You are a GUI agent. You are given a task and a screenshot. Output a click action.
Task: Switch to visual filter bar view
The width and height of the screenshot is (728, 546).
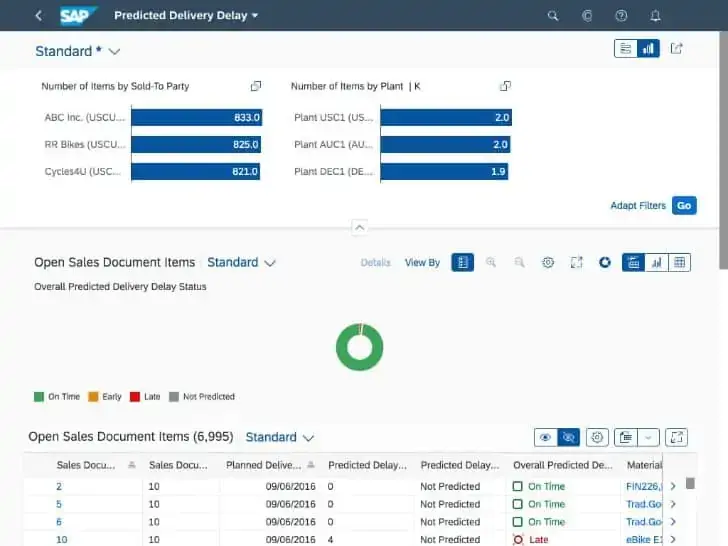click(648, 48)
